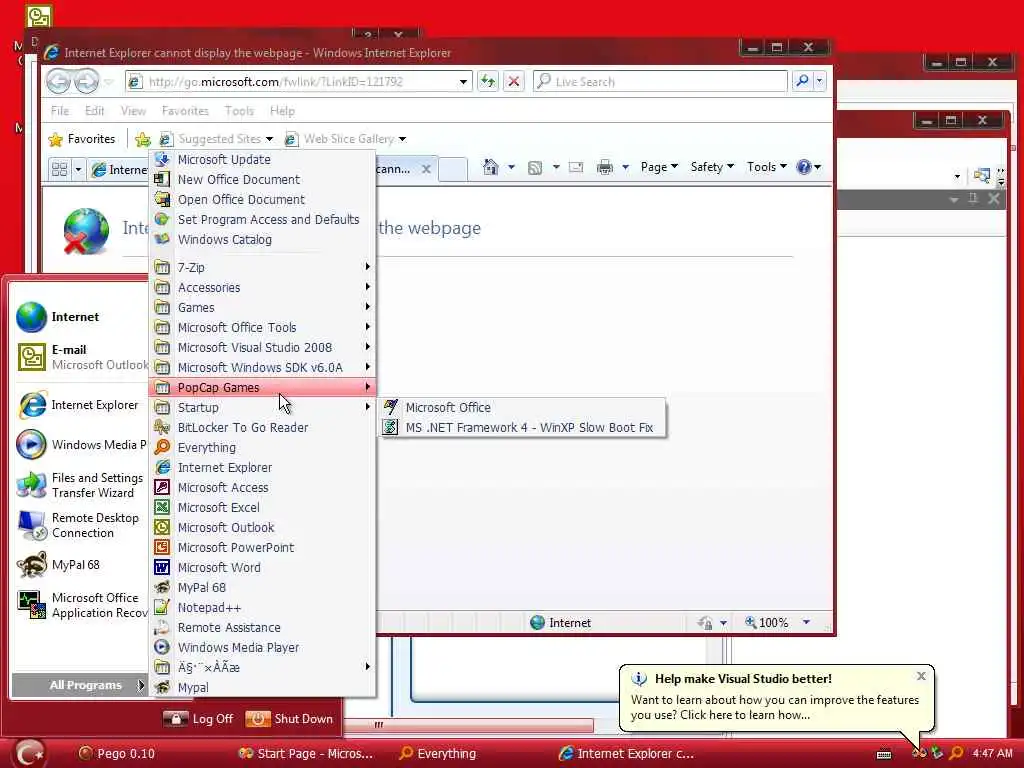
Task: Open Windows Catalog entry
Action: 262,240
